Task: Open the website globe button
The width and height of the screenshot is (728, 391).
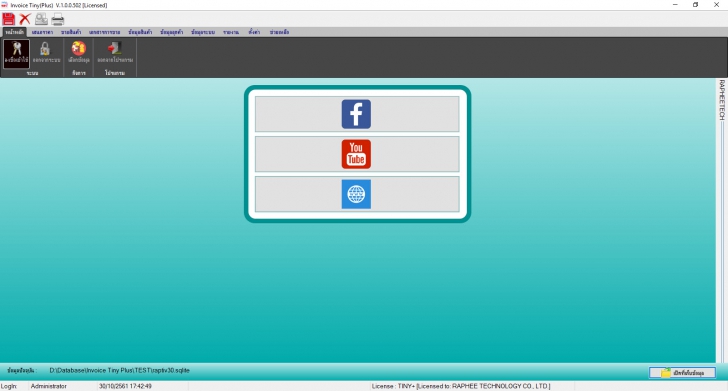Action: point(357,194)
